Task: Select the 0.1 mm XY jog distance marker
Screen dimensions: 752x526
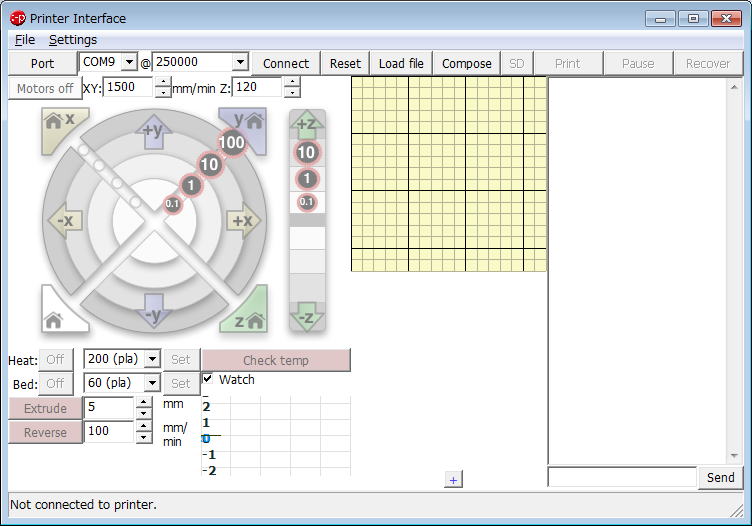Action: click(x=172, y=204)
